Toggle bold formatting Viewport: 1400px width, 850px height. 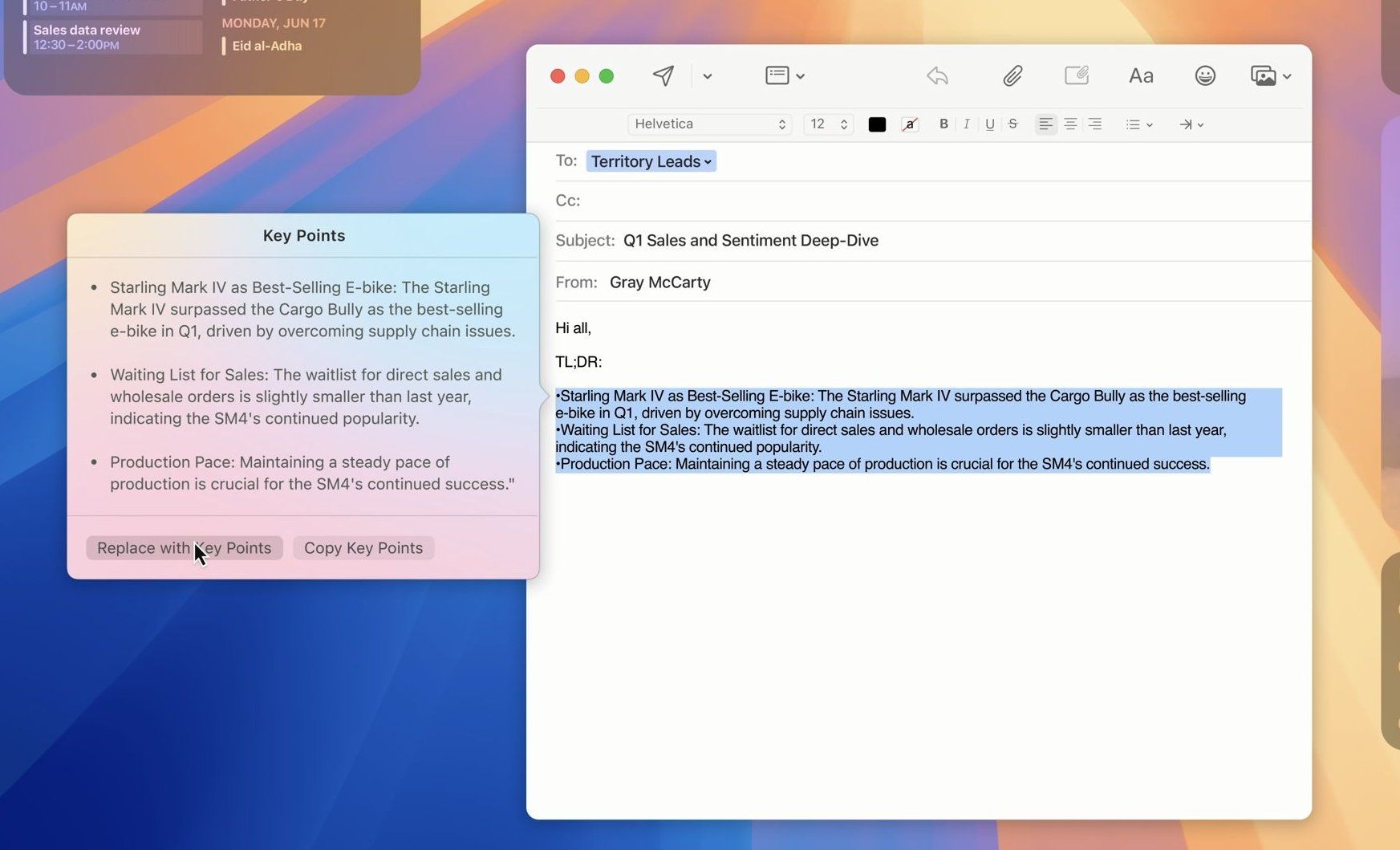point(943,124)
